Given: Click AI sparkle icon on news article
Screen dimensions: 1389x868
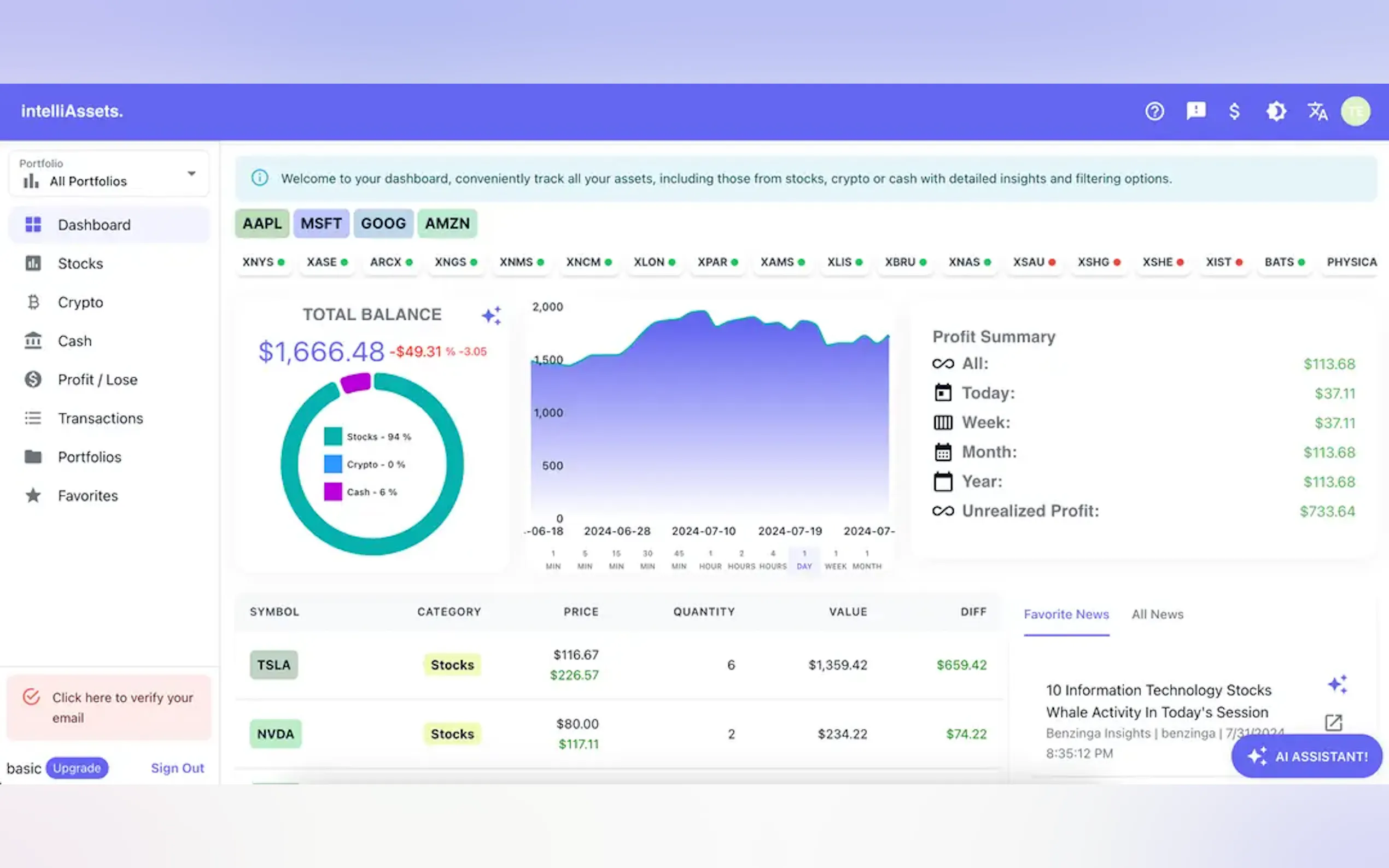Looking at the screenshot, I should pos(1337,684).
